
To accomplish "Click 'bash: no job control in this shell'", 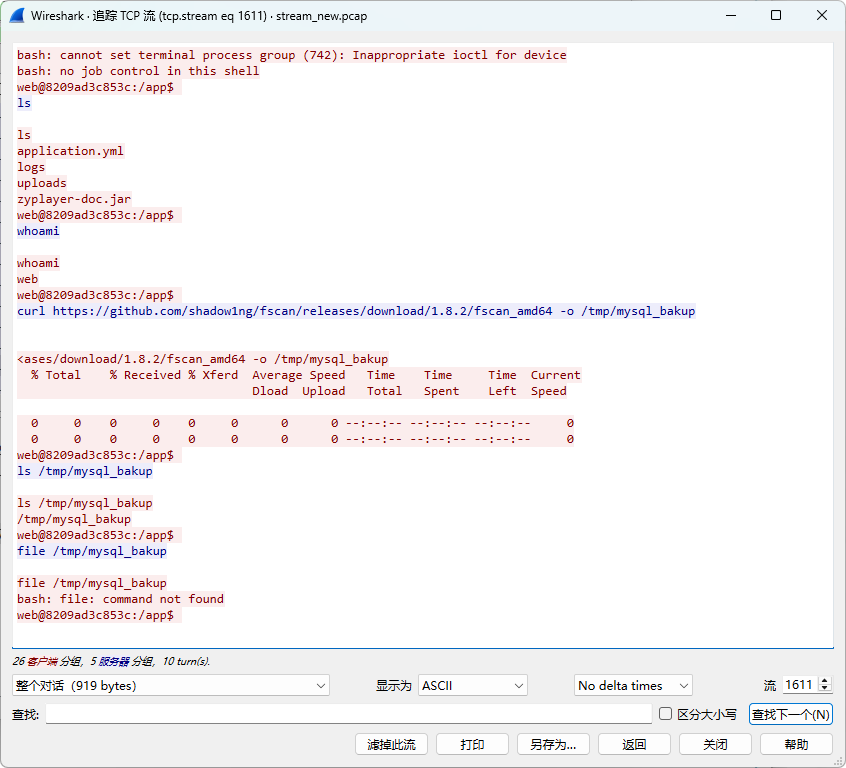I will [x=138, y=71].
